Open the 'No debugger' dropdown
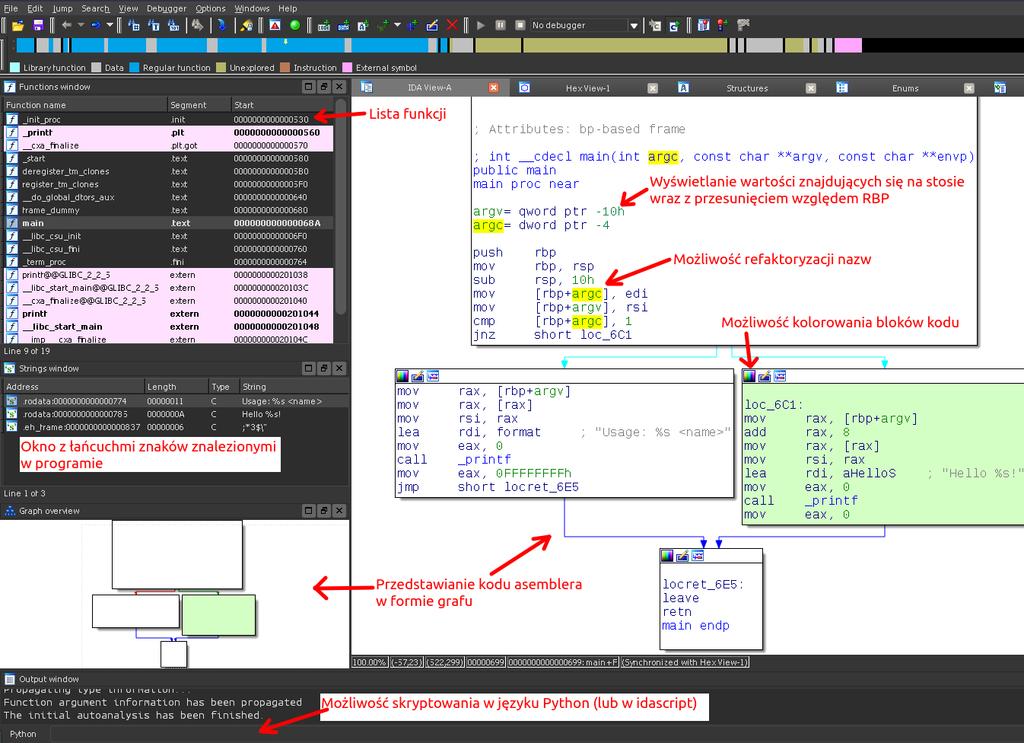1024x743 pixels. tap(584, 25)
